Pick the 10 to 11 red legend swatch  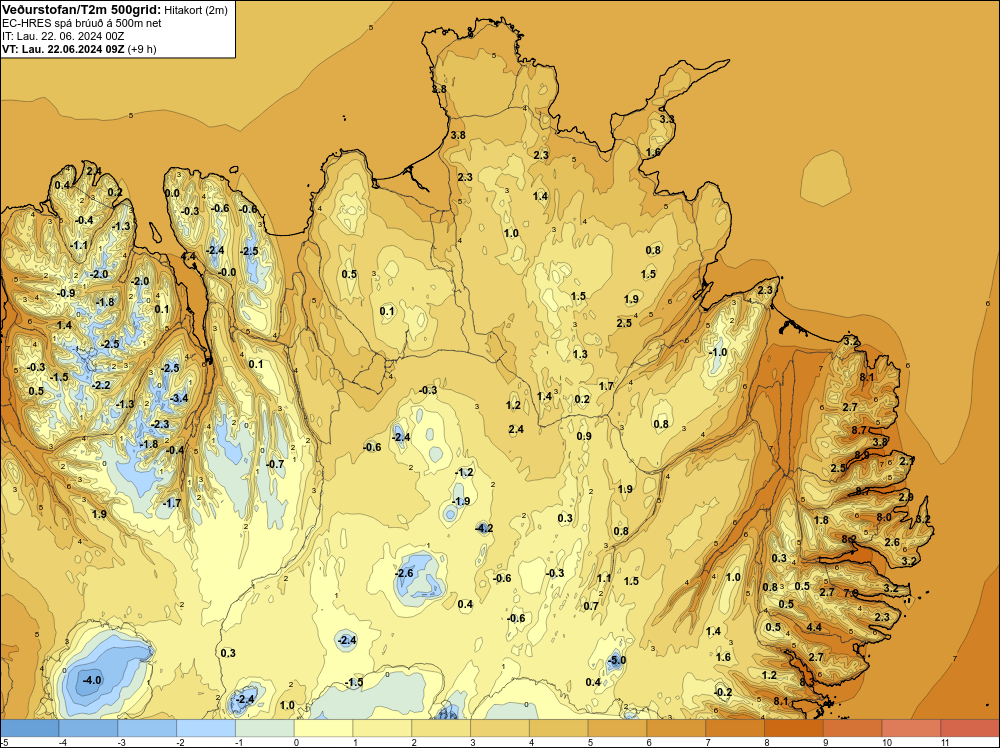point(911,728)
